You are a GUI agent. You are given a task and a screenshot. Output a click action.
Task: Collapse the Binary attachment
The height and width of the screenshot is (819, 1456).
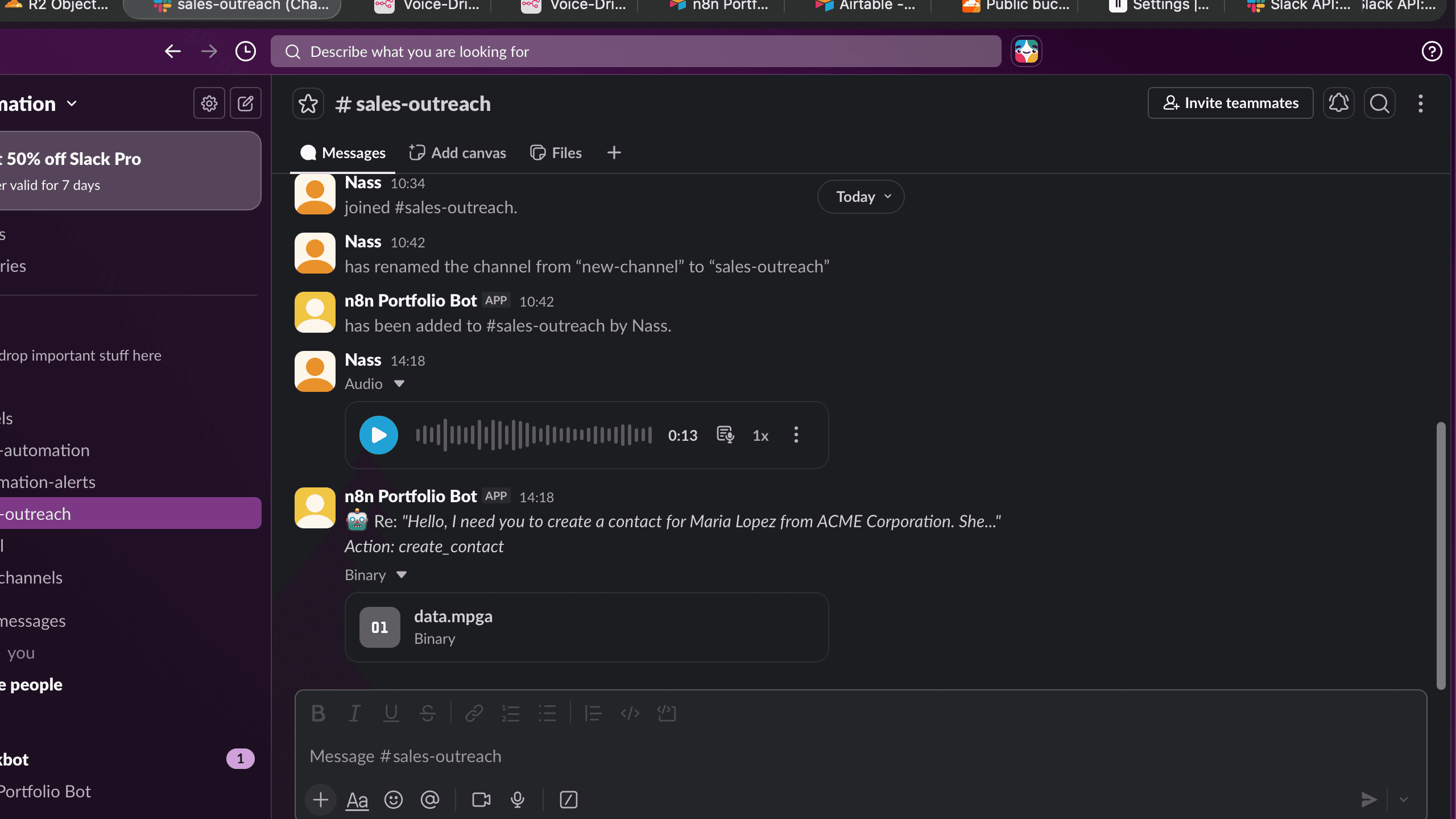pos(402,575)
